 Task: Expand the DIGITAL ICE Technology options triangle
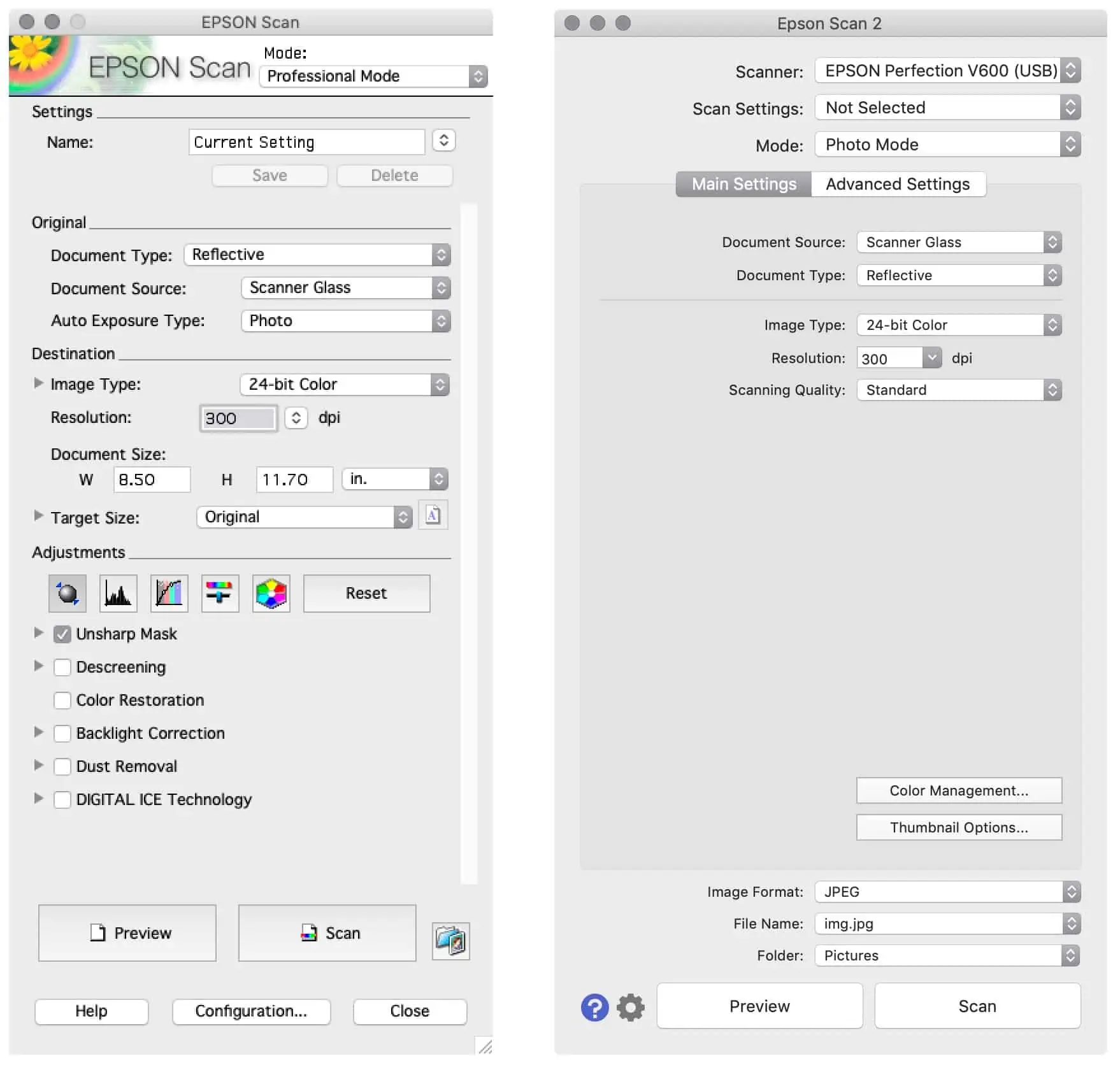[x=38, y=799]
